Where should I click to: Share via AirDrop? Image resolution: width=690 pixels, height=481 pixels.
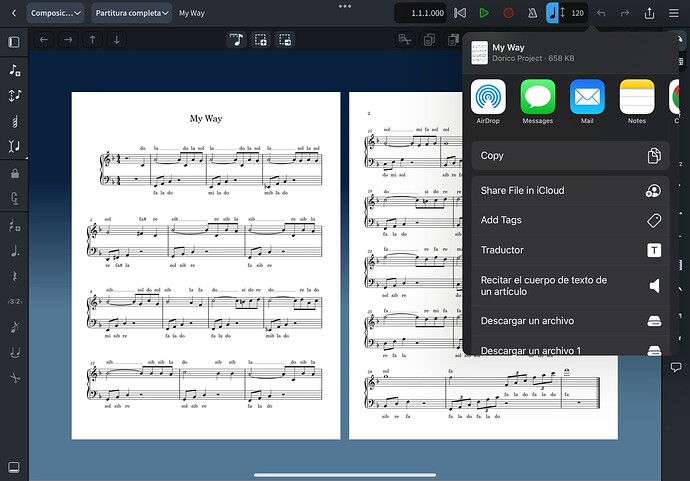pos(488,102)
